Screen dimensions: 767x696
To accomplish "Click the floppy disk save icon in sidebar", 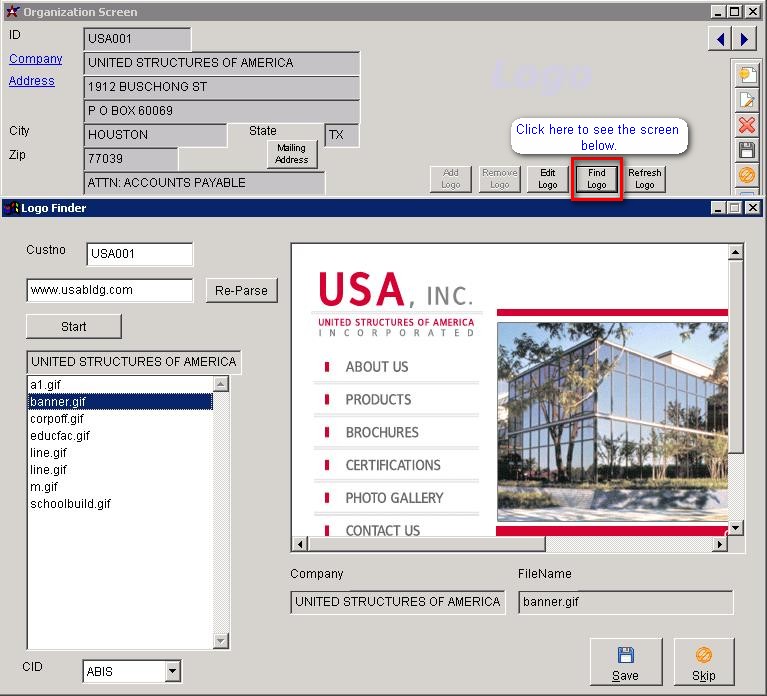I will click(x=746, y=150).
